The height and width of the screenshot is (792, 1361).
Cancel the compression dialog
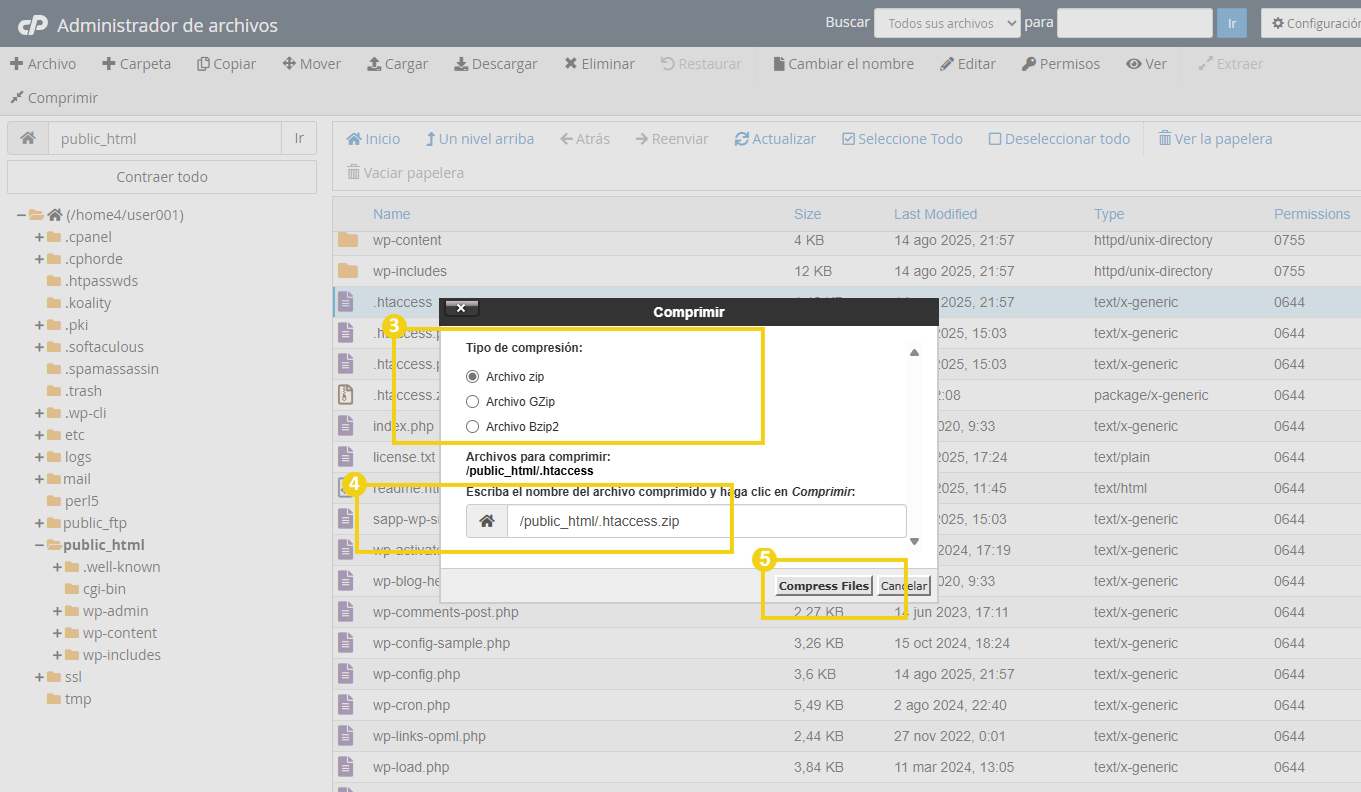tap(904, 585)
